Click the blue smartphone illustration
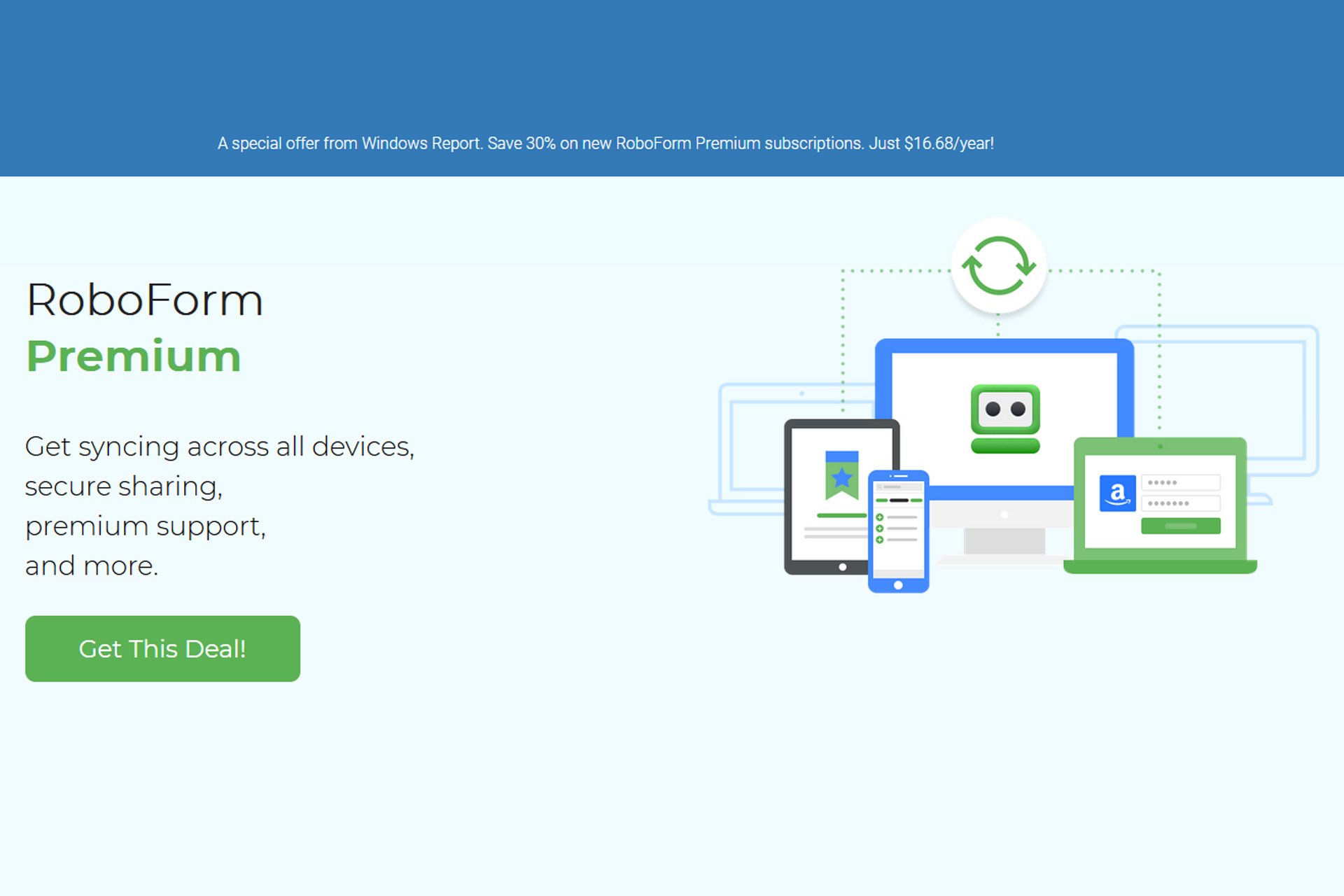 pos(899,531)
